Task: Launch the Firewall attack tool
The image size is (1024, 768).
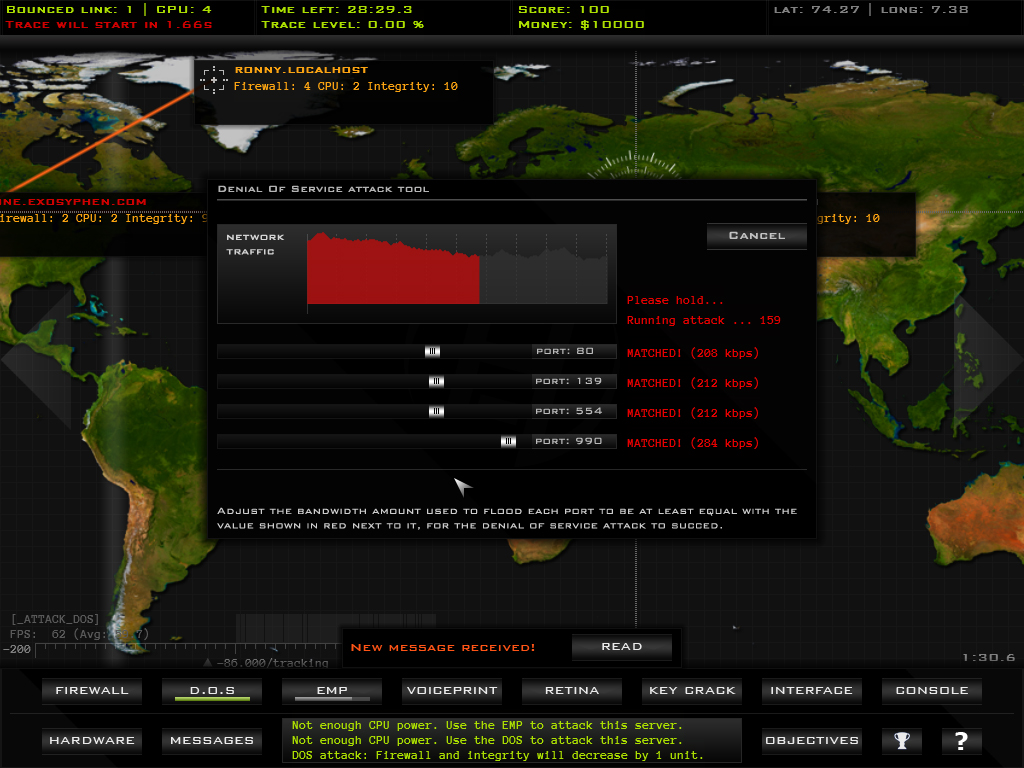Action: (92, 690)
